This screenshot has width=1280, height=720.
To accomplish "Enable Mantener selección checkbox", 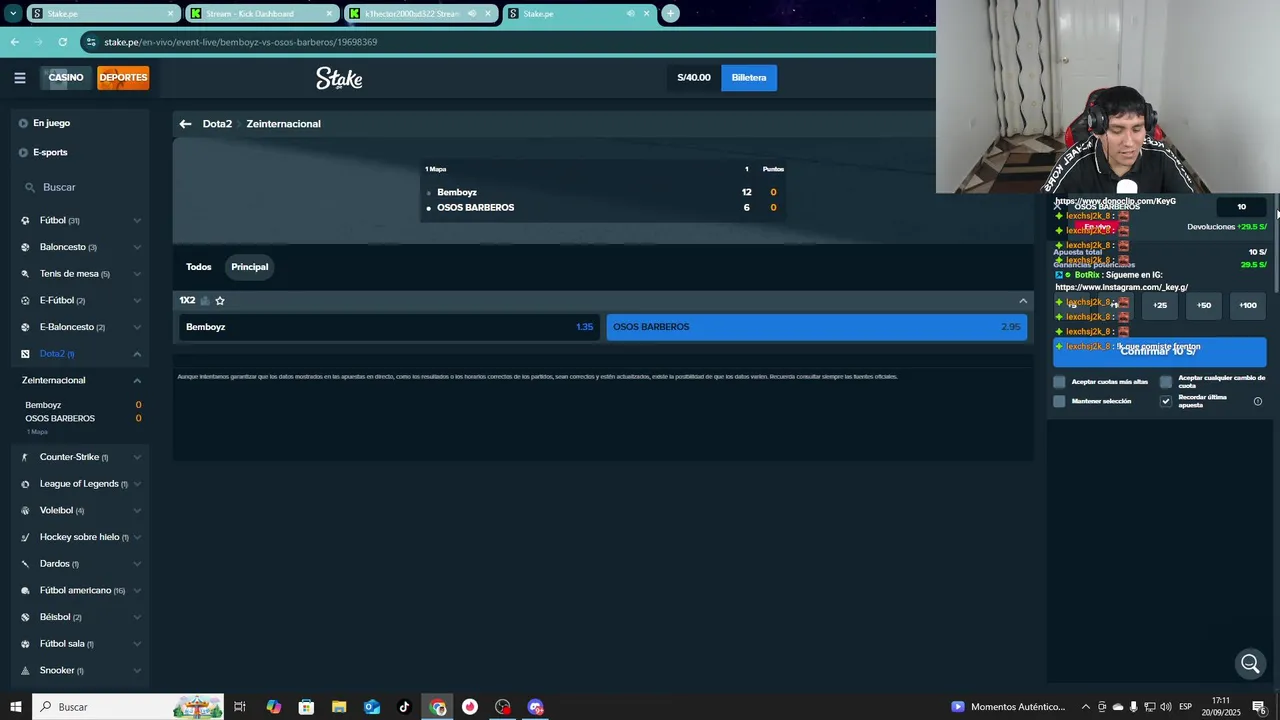I will [1059, 401].
